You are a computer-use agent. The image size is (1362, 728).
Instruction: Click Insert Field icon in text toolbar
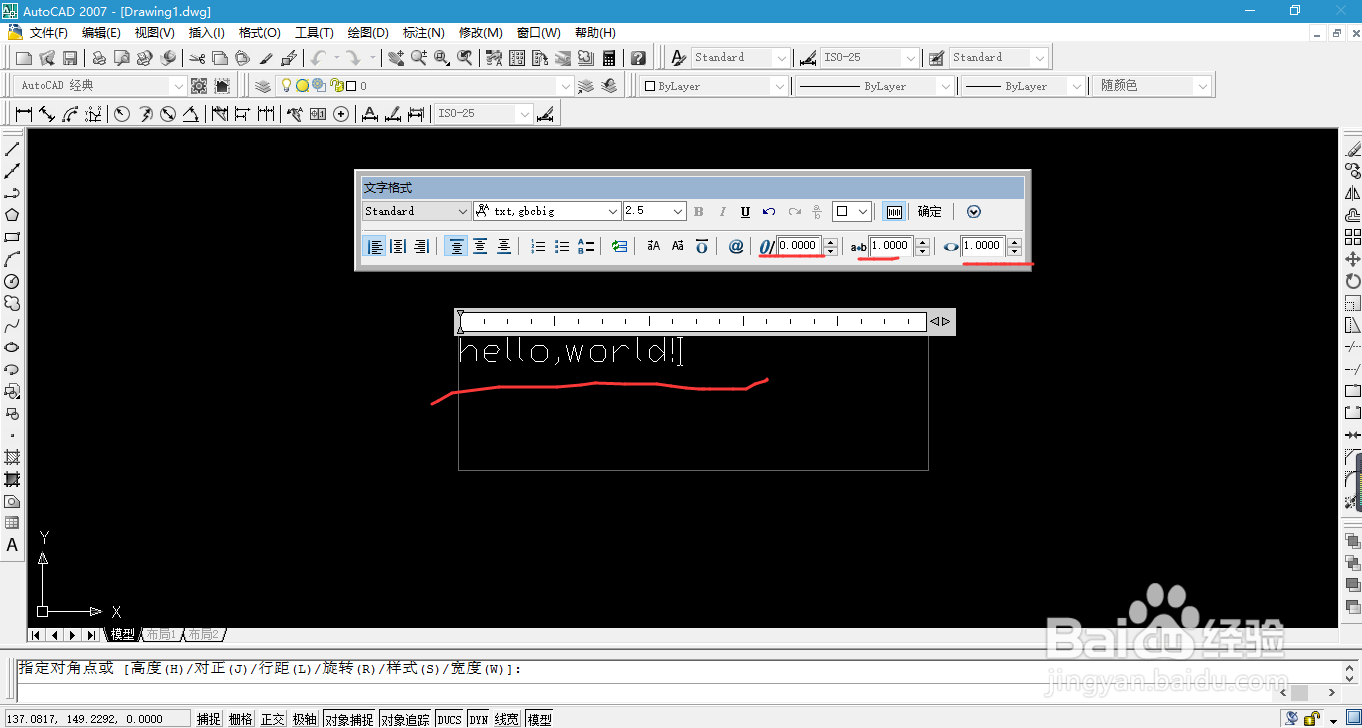tap(620, 246)
